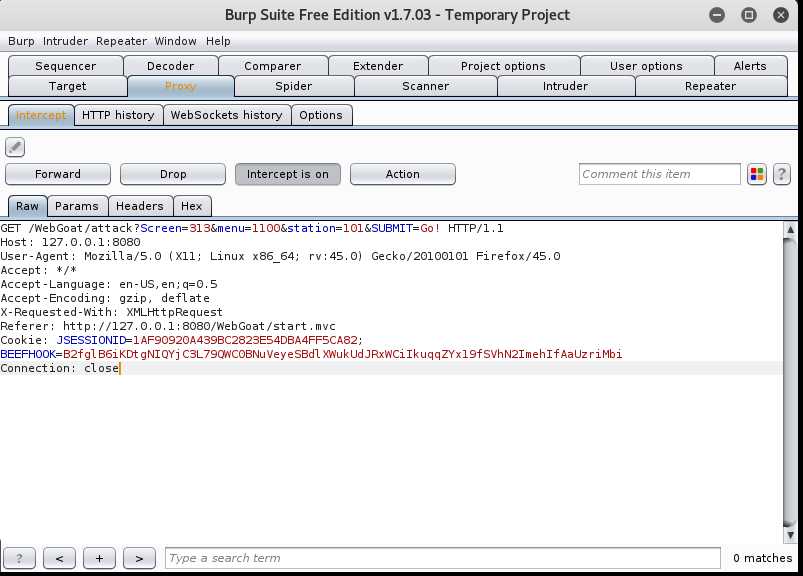Open the HTTP history sub-tab
The image size is (803, 576).
point(118,115)
